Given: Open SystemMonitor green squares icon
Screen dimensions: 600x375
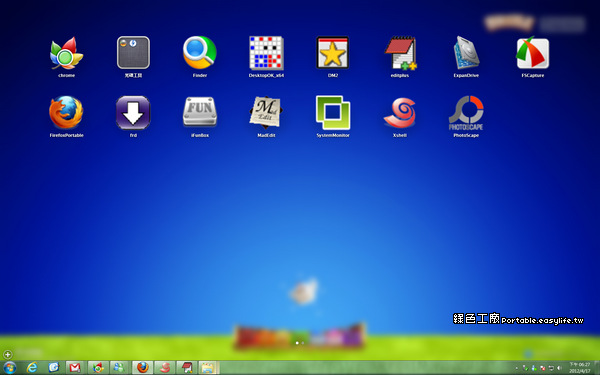Looking at the screenshot, I should (333, 112).
